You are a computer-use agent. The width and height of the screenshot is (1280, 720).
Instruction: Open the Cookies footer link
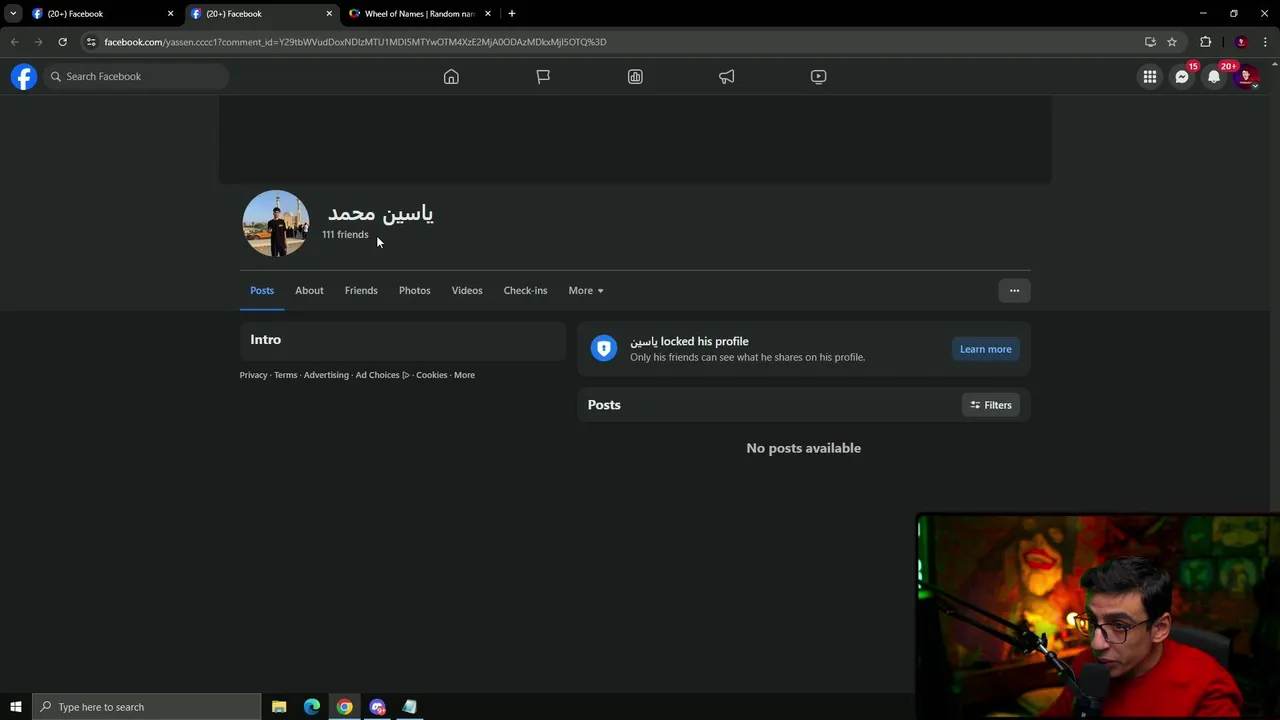(x=431, y=375)
